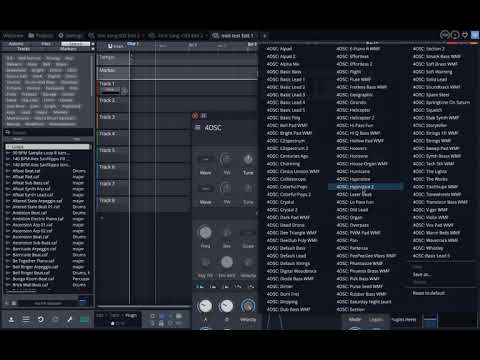The height and width of the screenshot is (360, 480).
Task: Click the filter Freq knob
Action: coord(205,232)
